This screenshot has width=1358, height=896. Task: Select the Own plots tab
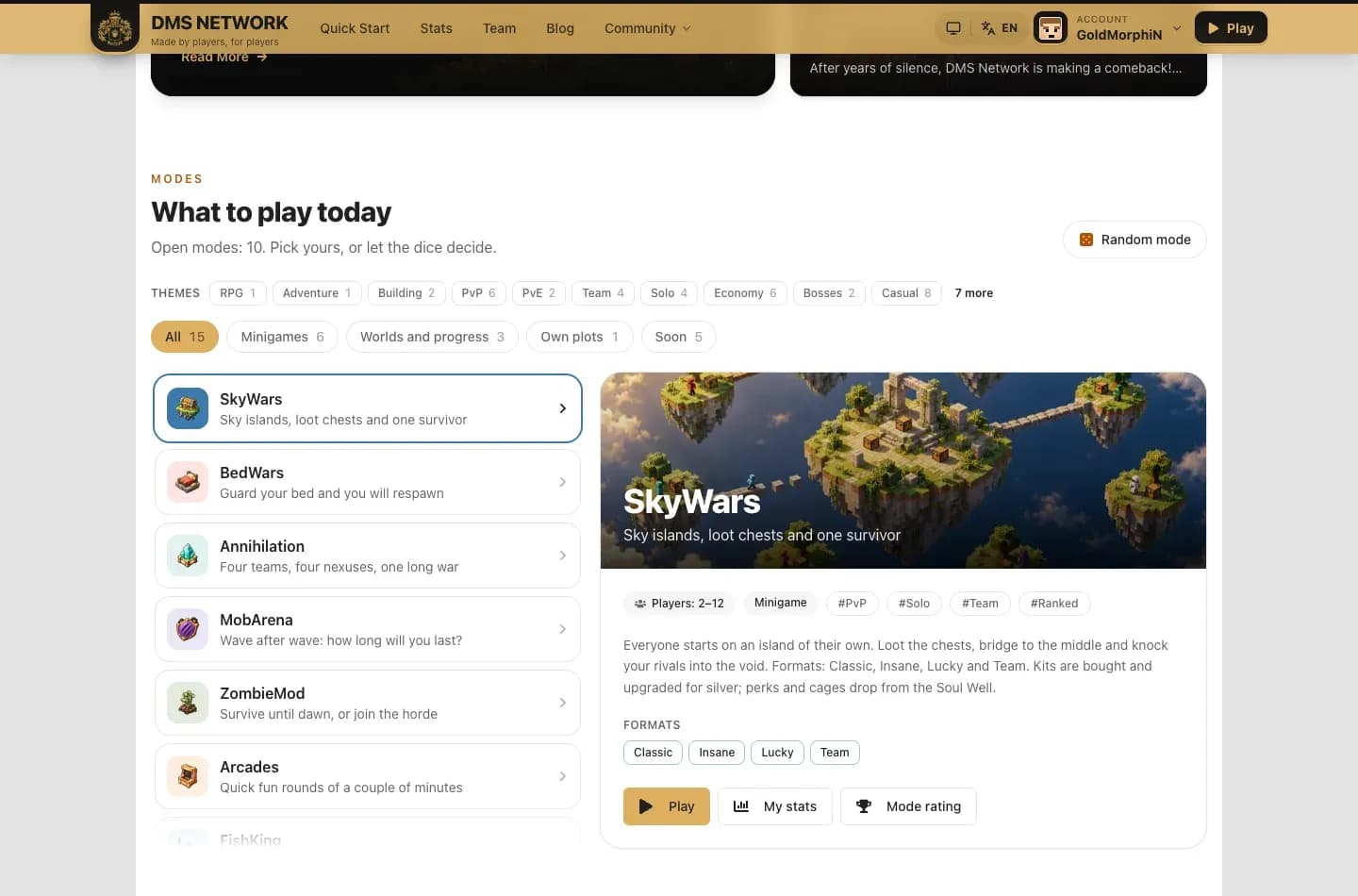pos(579,337)
